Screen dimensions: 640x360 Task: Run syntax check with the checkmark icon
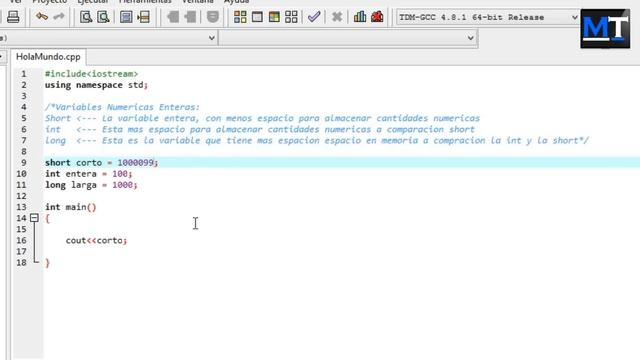pyautogui.click(x=313, y=17)
